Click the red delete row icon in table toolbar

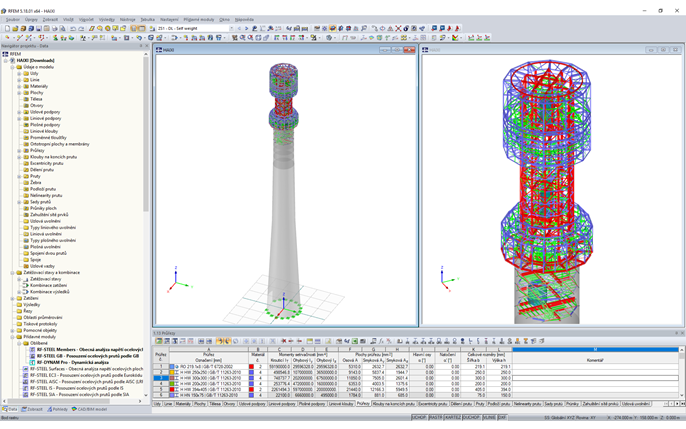click(x=284, y=341)
